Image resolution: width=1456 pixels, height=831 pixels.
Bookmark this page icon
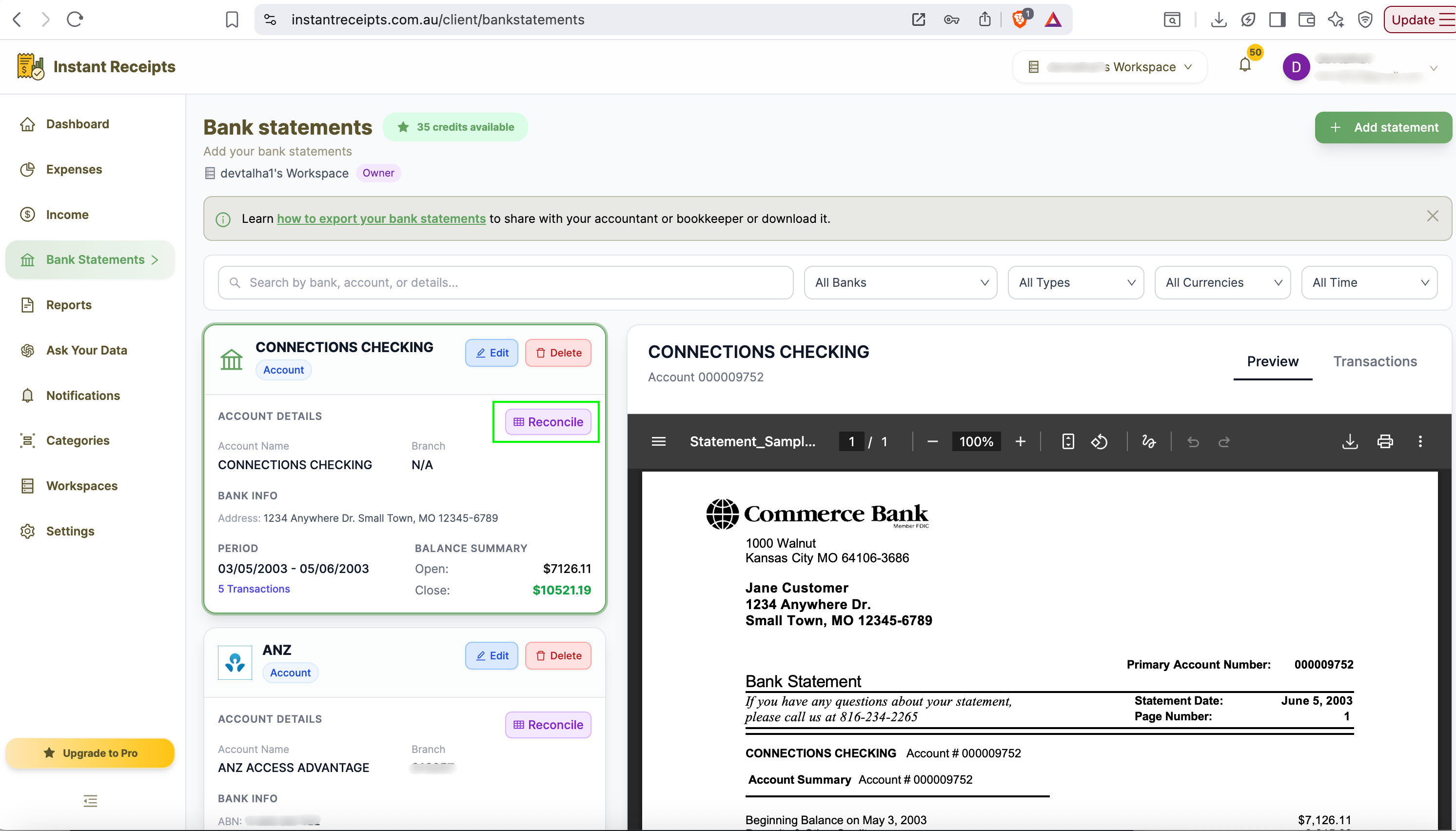(x=232, y=20)
